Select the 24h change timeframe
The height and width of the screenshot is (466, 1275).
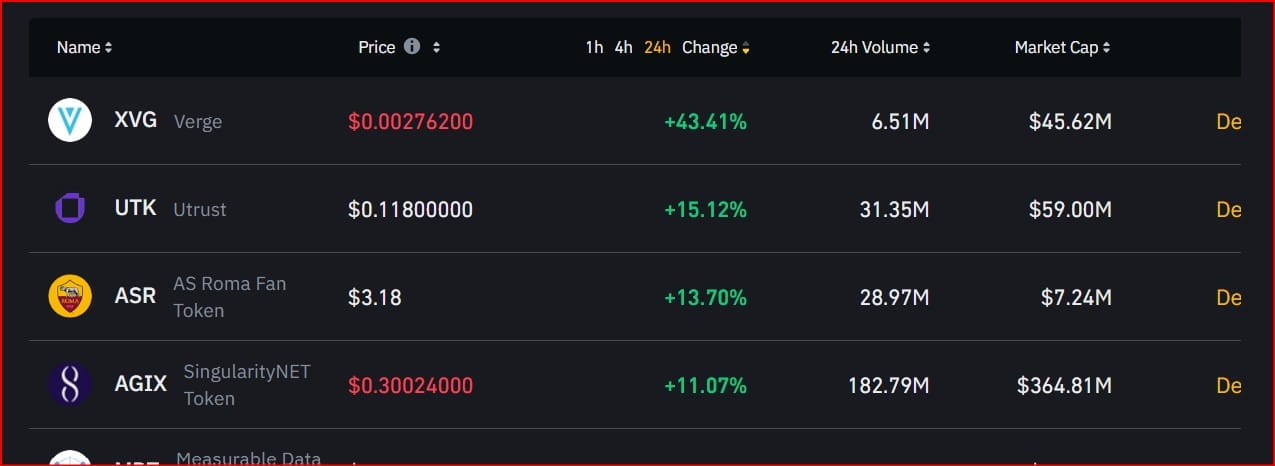click(657, 47)
